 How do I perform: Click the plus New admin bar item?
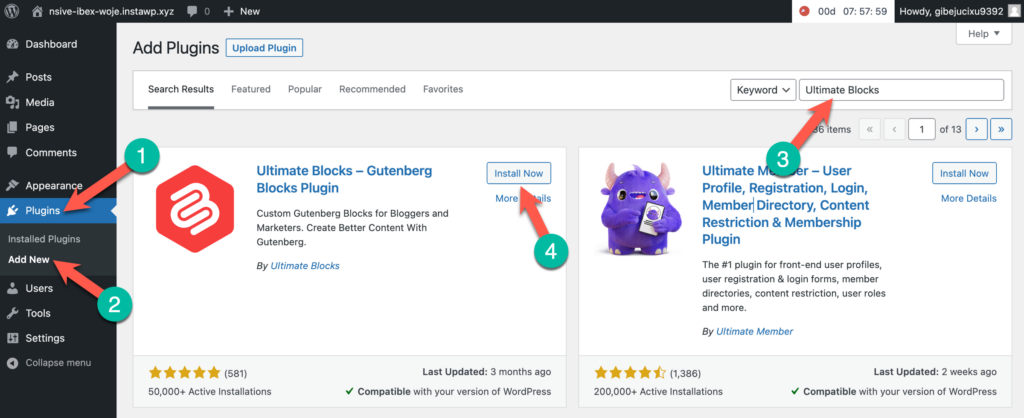242,11
